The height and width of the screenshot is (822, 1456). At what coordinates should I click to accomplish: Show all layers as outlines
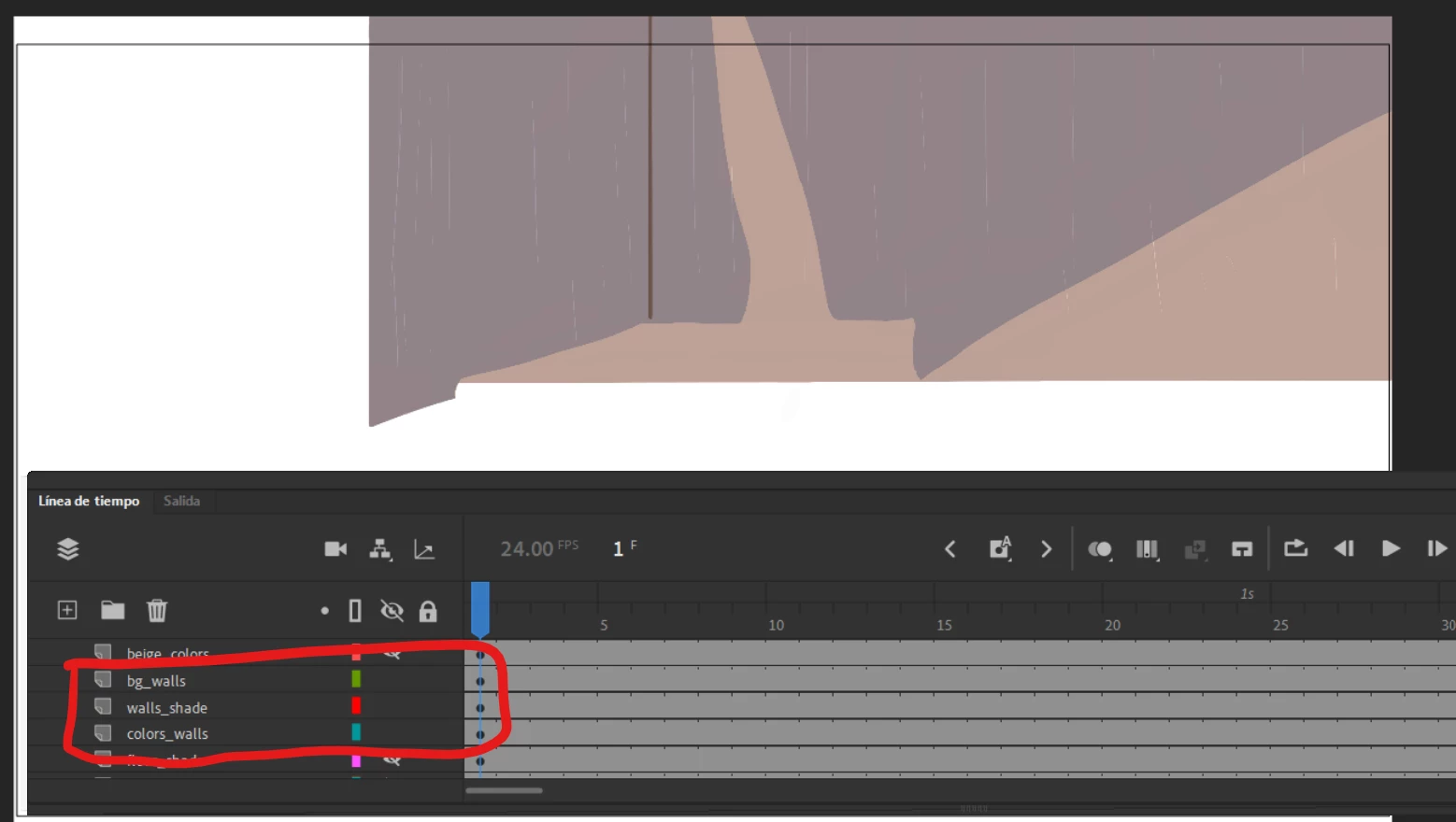click(x=355, y=611)
